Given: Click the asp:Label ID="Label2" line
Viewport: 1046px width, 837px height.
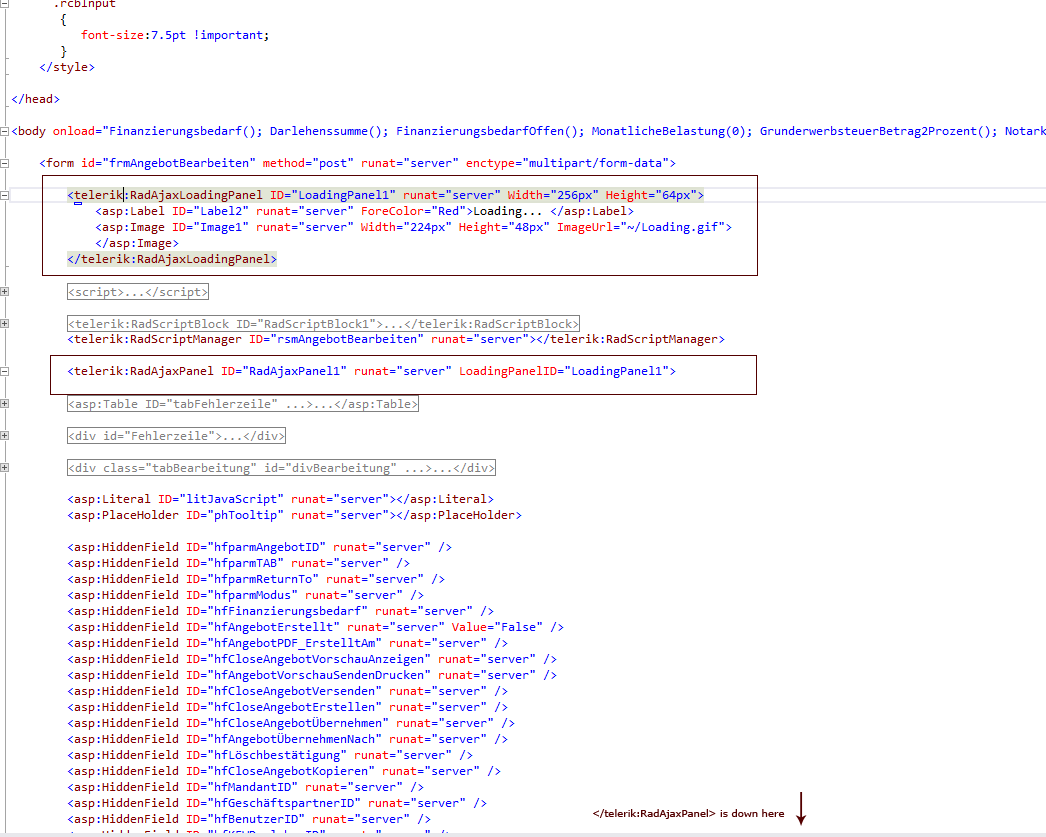Looking at the screenshot, I should (x=364, y=211).
